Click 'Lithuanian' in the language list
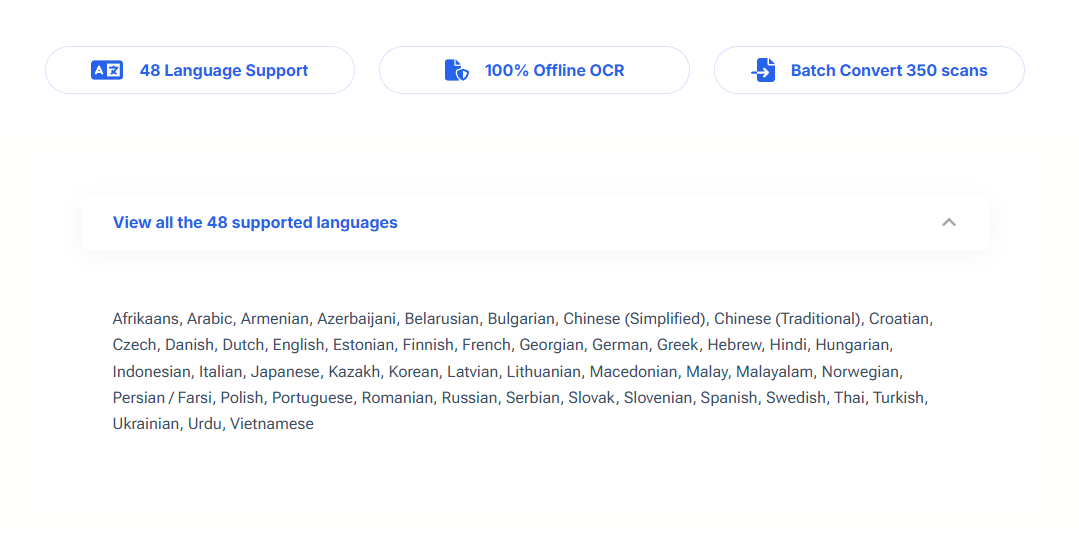This screenshot has width=1079, height=534. pos(544,372)
